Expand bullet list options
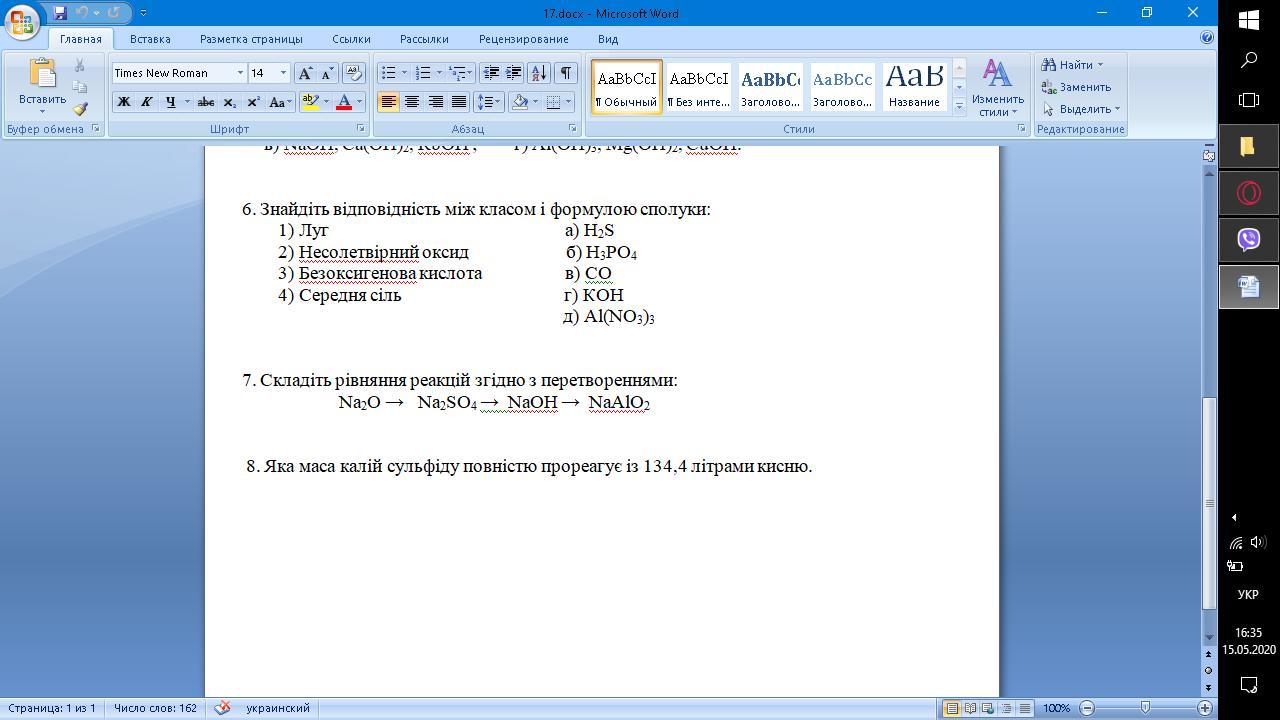The image size is (1280, 720). tap(404, 73)
